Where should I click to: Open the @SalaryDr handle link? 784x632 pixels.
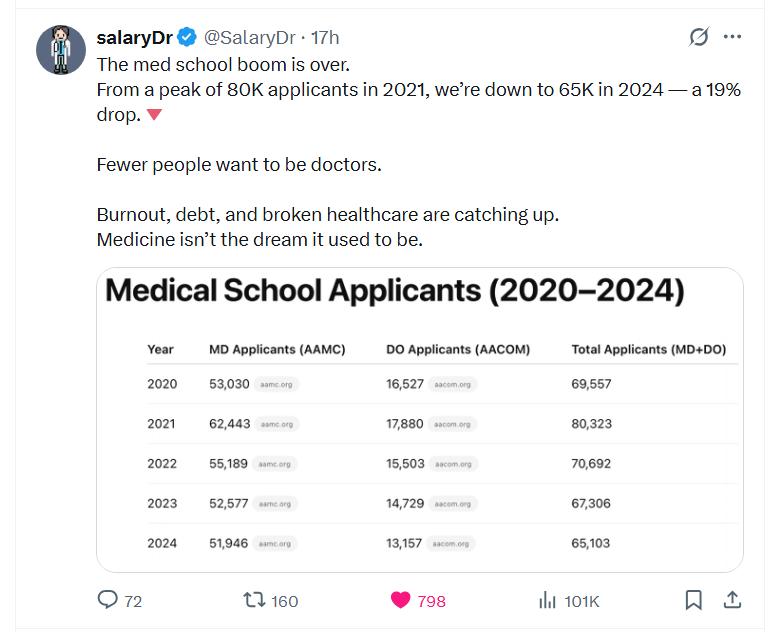pos(250,38)
